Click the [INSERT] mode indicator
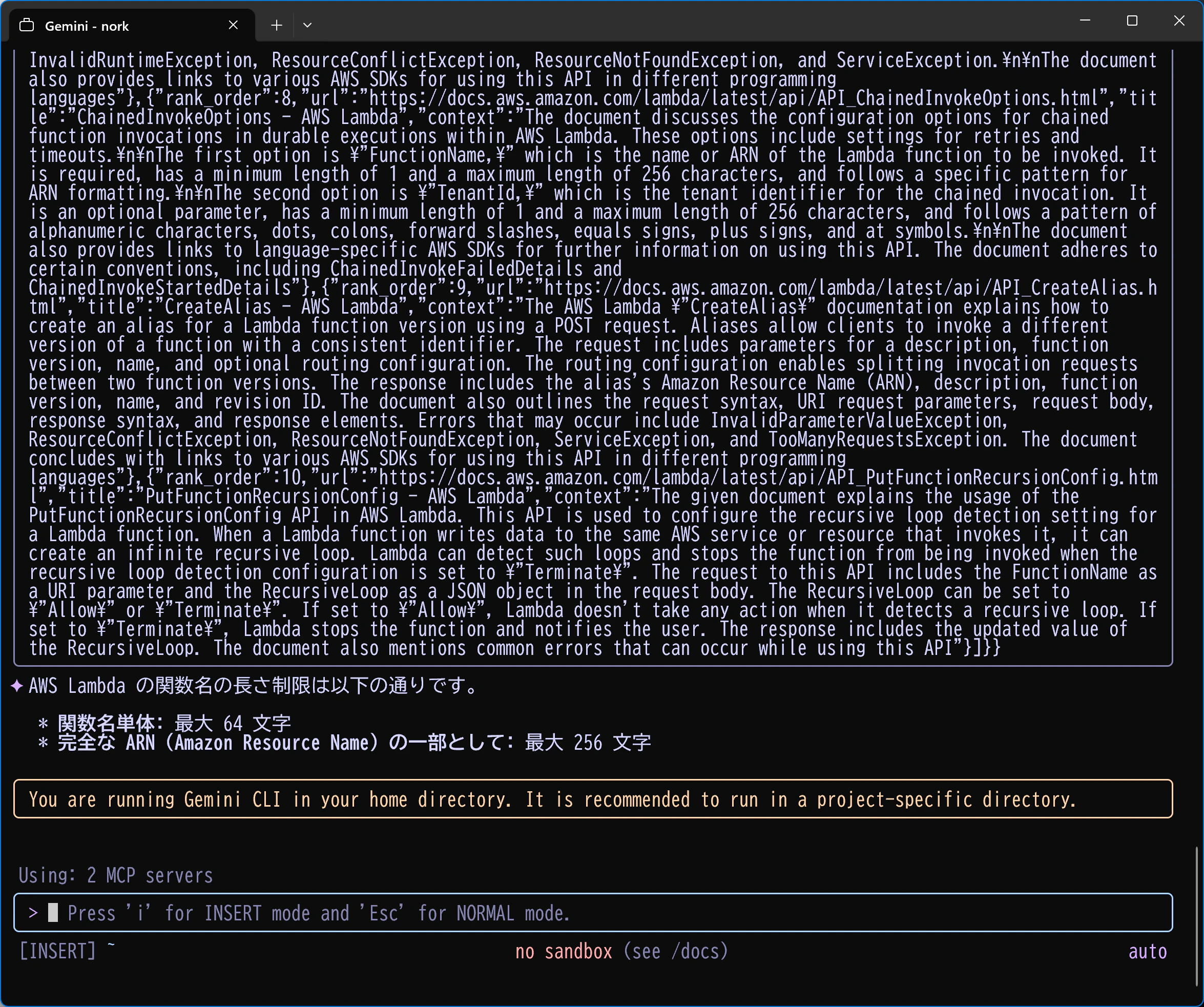 tap(57, 951)
